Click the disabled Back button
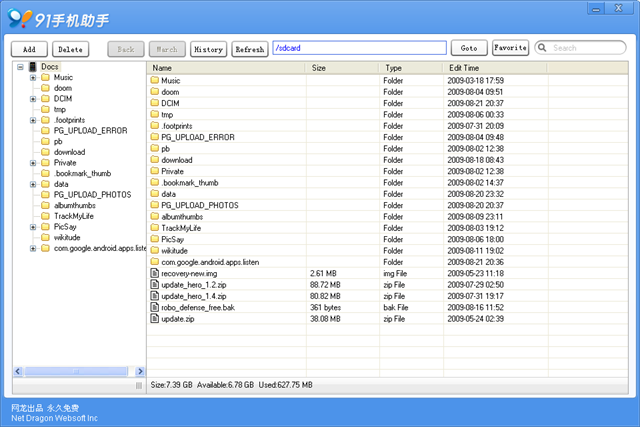The width and height of the screenshot is (640, 427). 126,49
